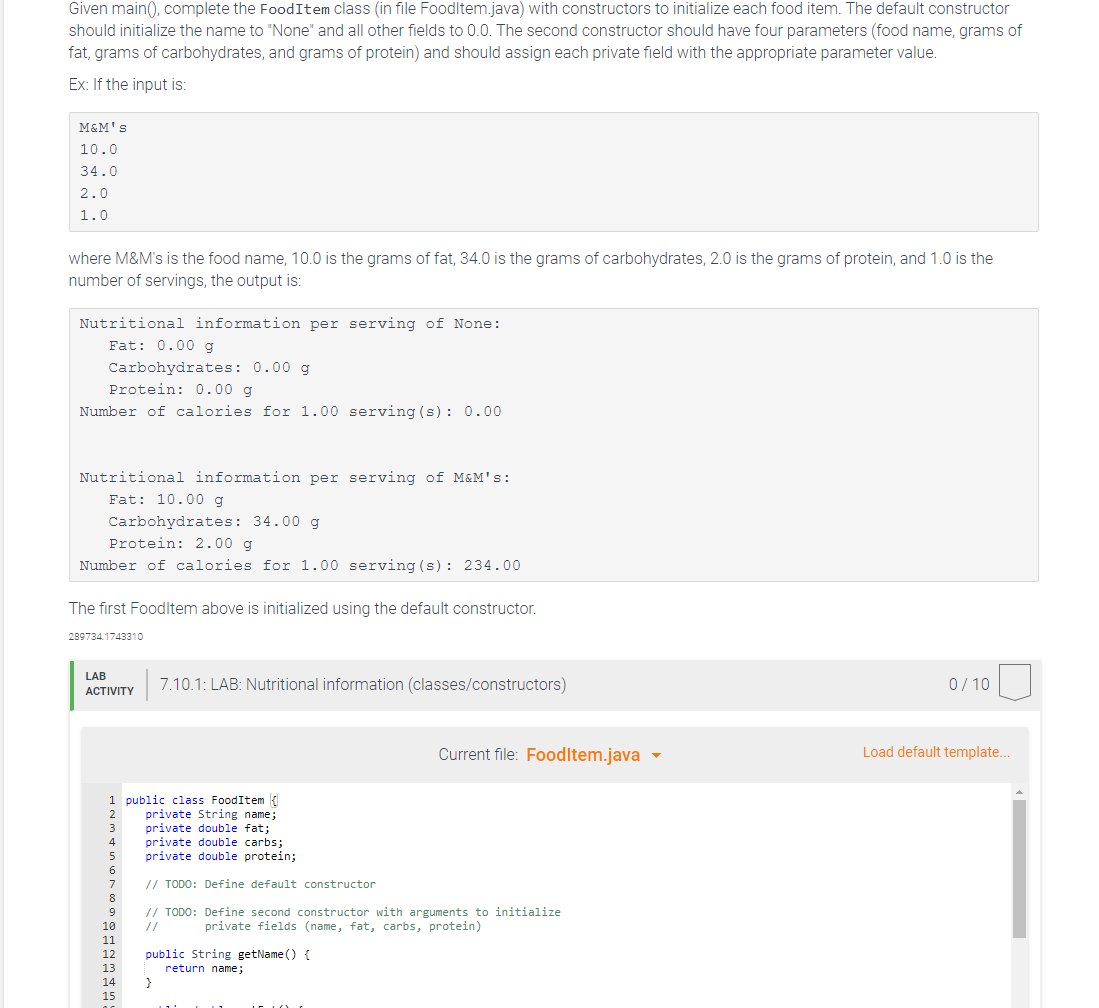Click the green accent bar beside LAB ACTIVITY
The width and height of the screenshot is (1099, 1008).
71,684
